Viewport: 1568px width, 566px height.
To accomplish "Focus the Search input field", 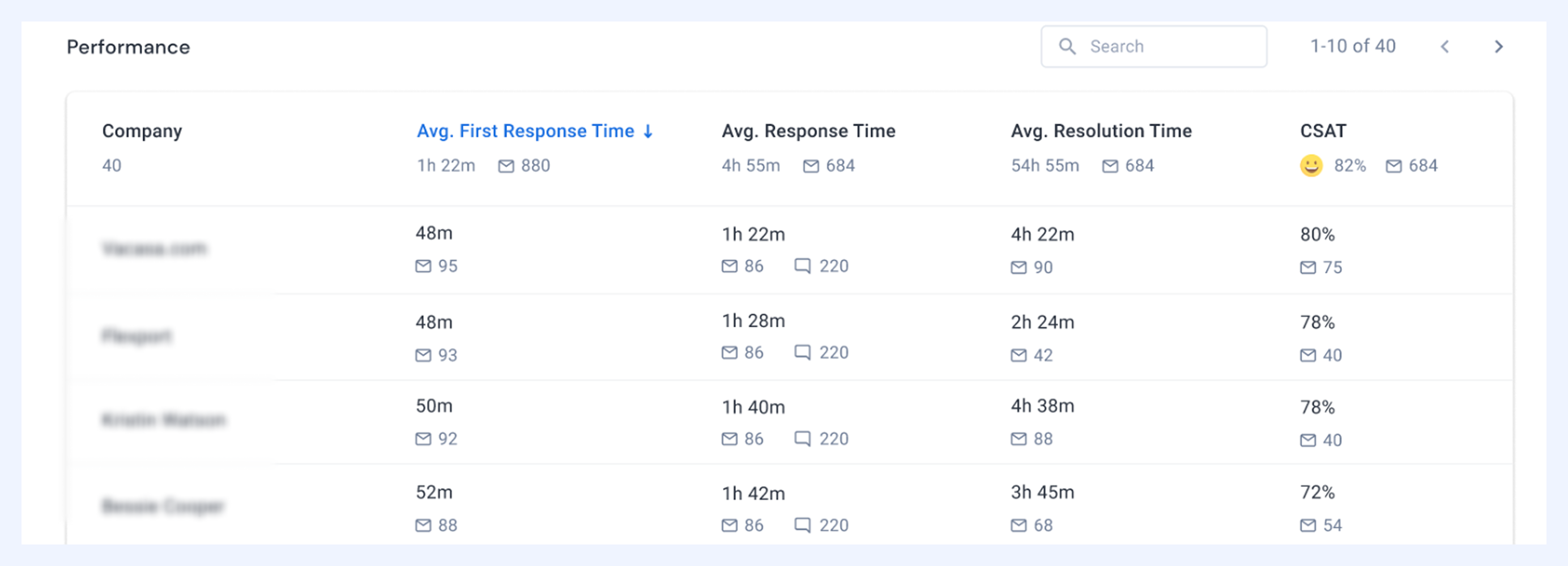I will point(1154,46).
